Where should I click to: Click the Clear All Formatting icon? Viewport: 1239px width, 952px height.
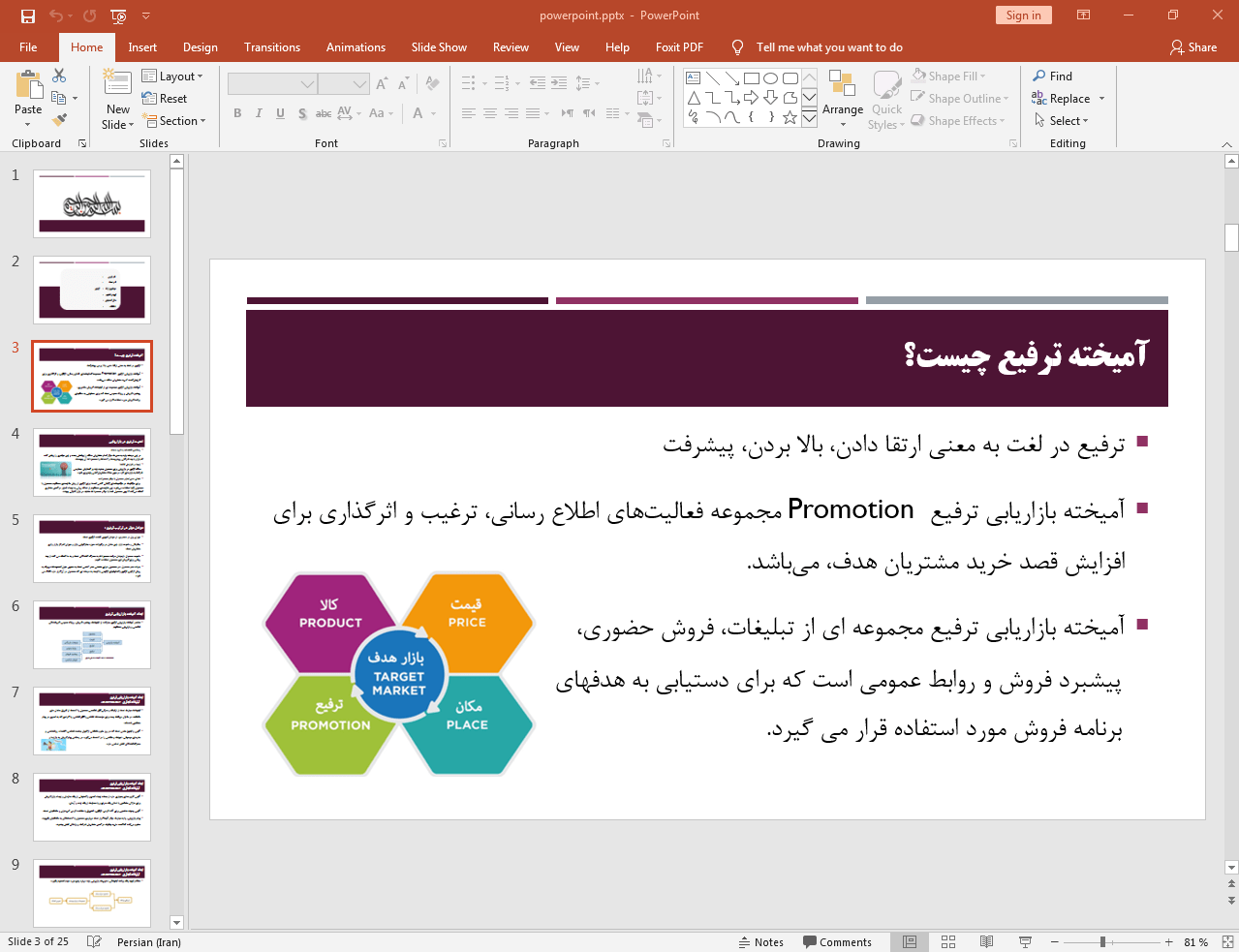(x=432, y=84)
